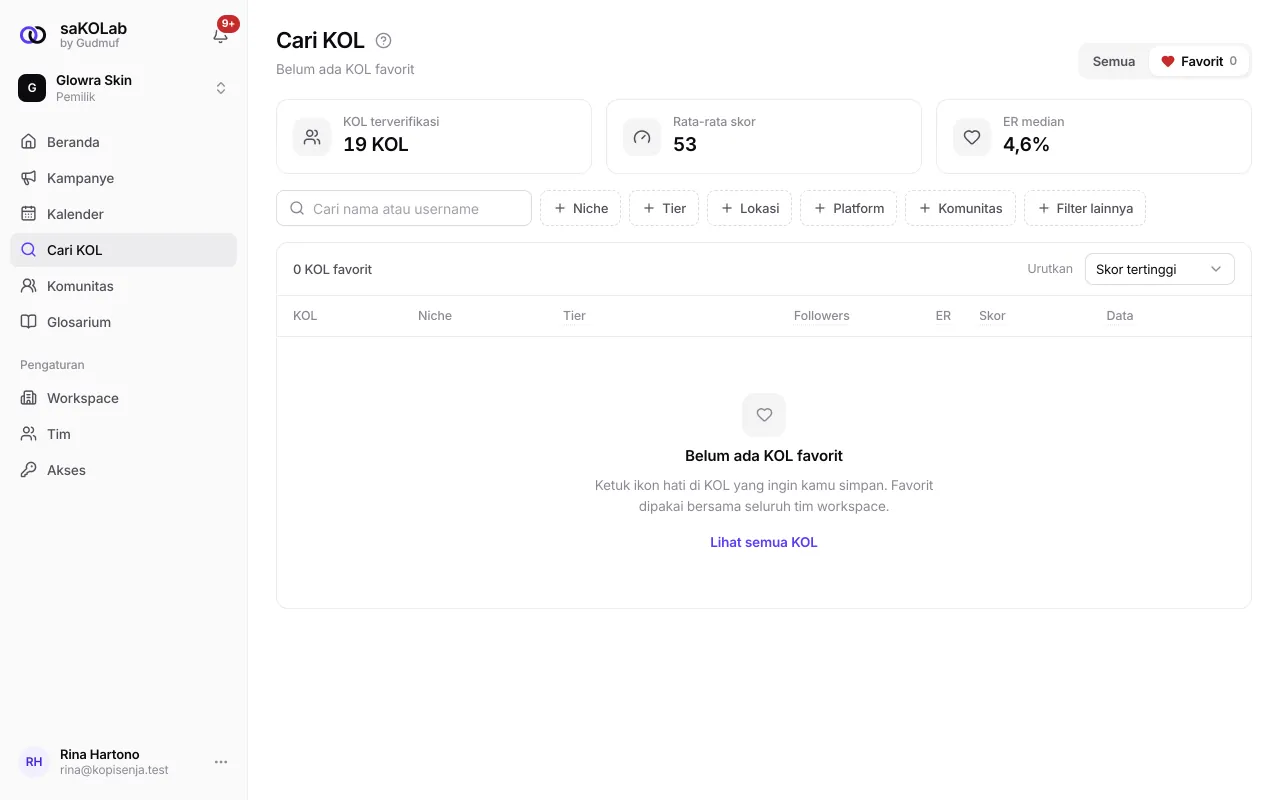Open the Rina Hartono user options menu
This screenshot has height=800, width=1280.
(221, 762)
